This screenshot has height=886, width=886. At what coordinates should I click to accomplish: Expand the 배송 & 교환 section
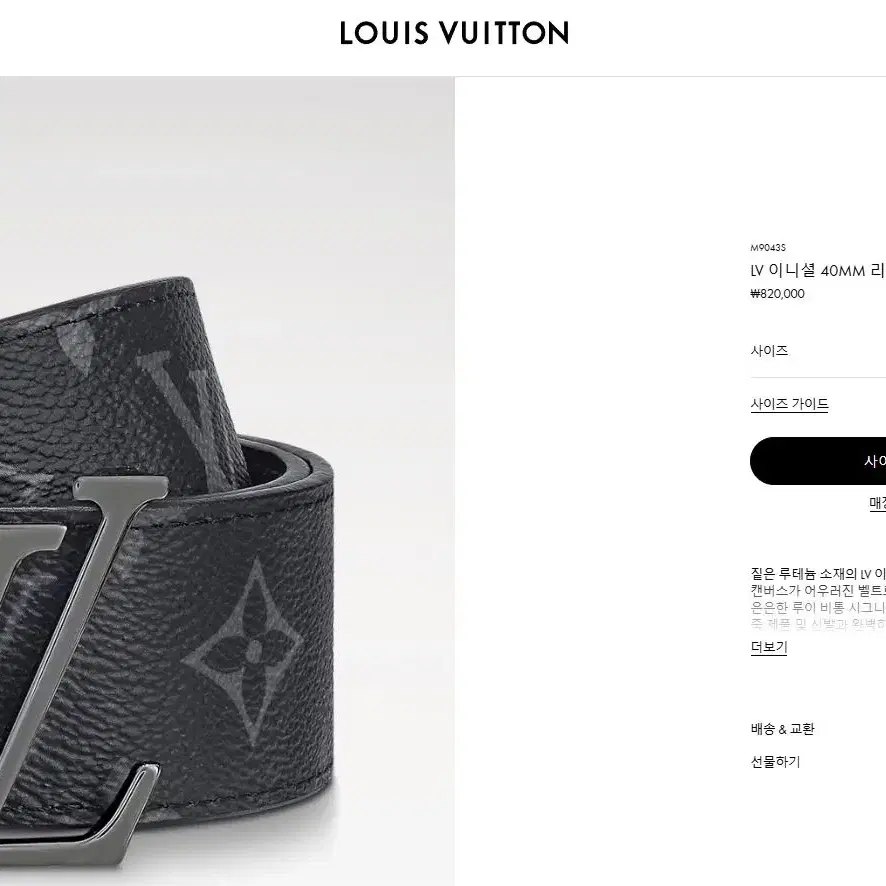[x=783, y=729]
